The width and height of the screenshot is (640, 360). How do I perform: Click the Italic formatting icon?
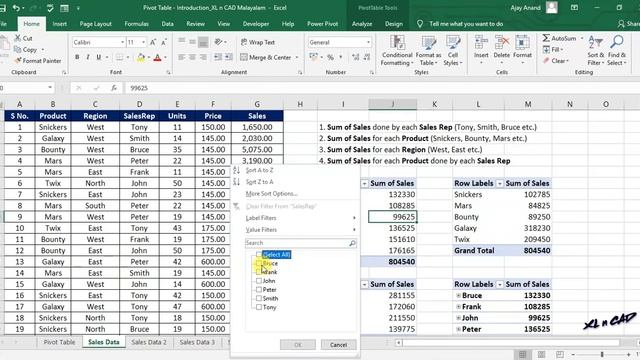(x=87, y=58)
